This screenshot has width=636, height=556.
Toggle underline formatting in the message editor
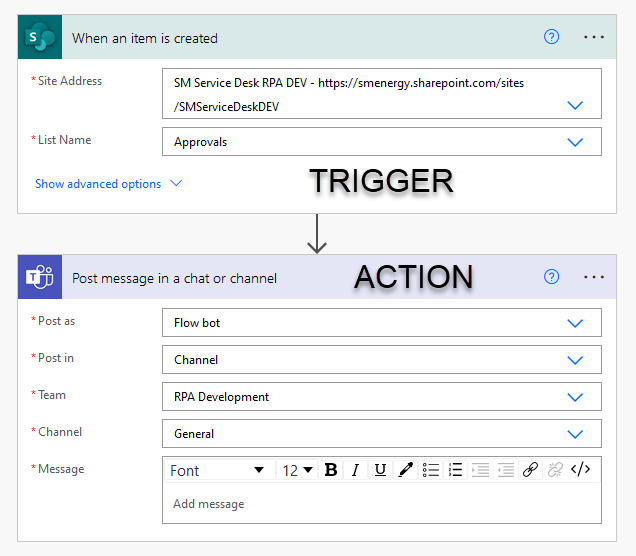380,470
